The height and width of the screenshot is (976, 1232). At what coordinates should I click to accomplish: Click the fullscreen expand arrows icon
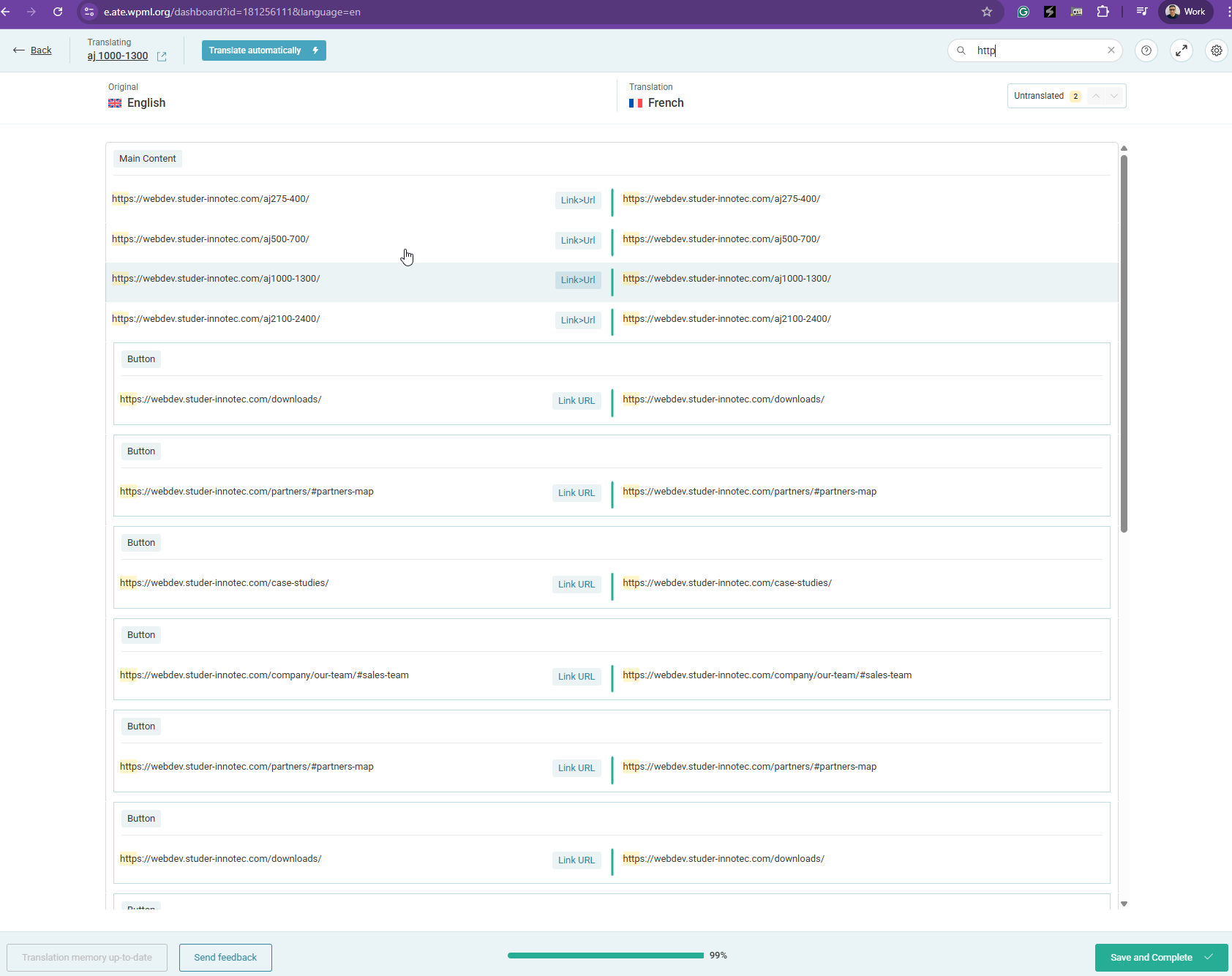point(1182,50)
